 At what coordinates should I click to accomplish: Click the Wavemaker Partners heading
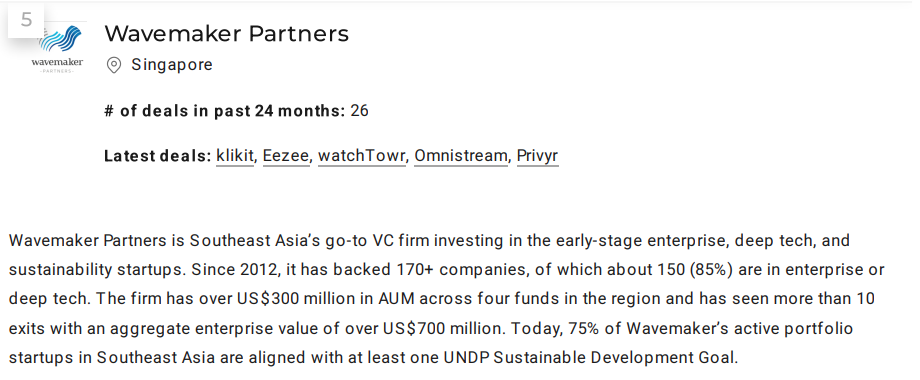226,33
